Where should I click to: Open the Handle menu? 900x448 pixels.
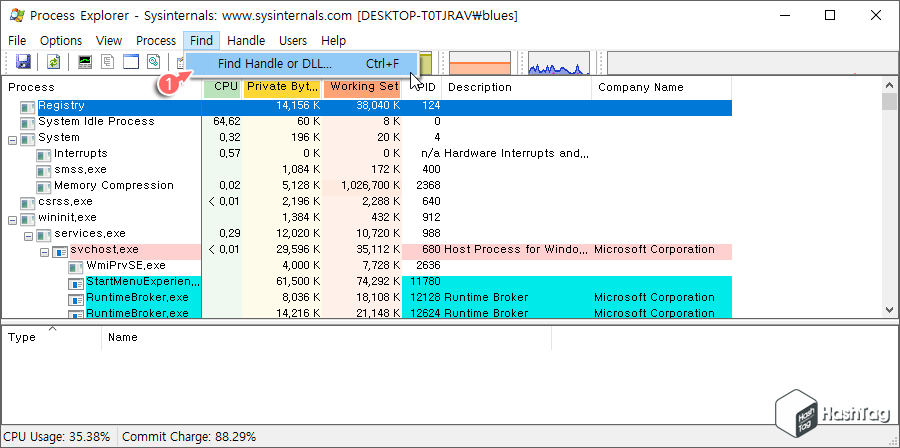246,41
